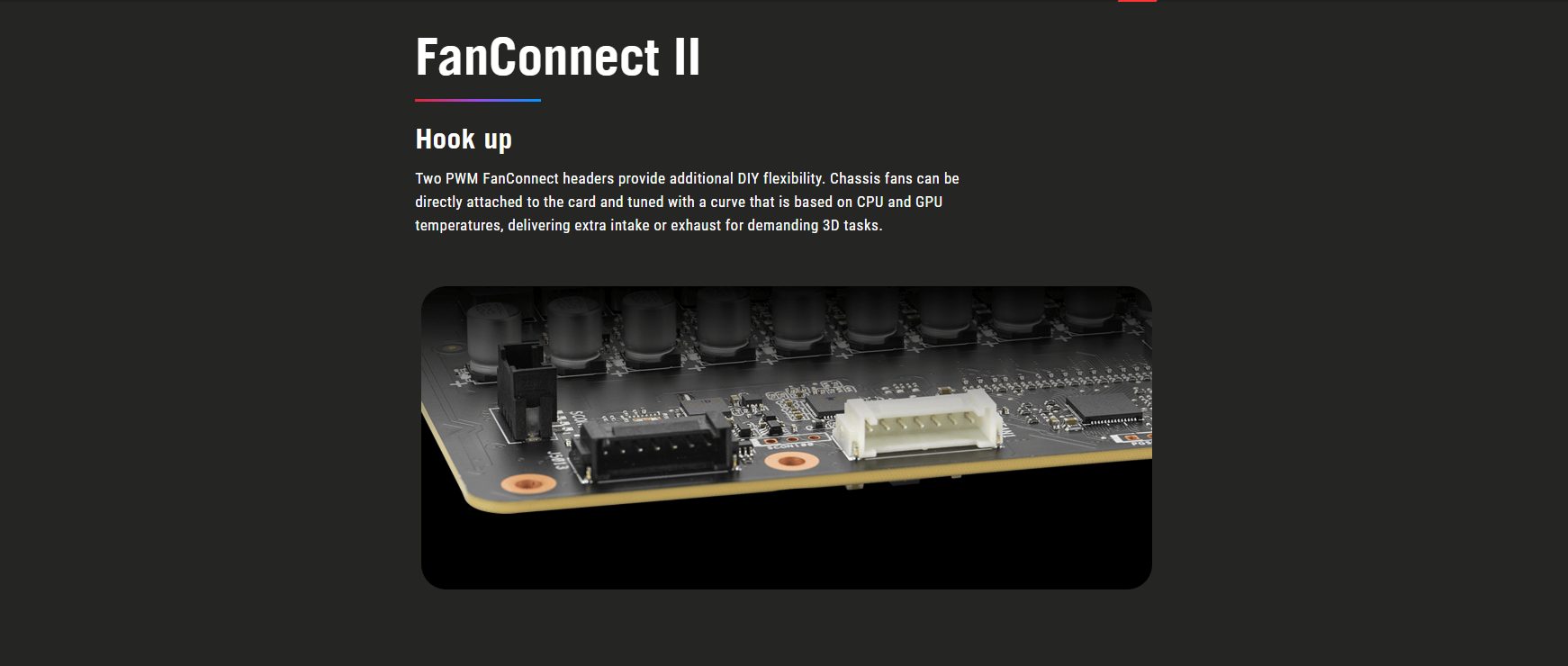Image resolution: width=1568 pixels, height=666 pixels.
Task: Click the red indicator bar at the top edge of the page
Action: point(1137,1)
